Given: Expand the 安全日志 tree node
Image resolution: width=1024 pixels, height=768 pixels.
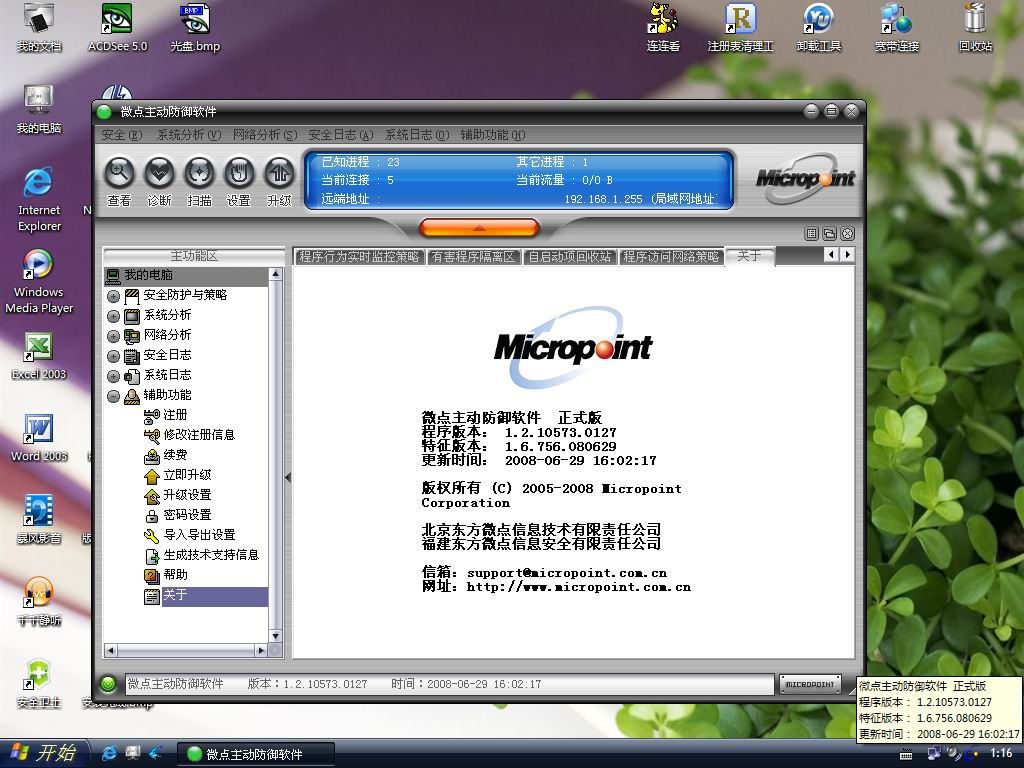Looking at the screenshot, I should (x=113, y=357).
